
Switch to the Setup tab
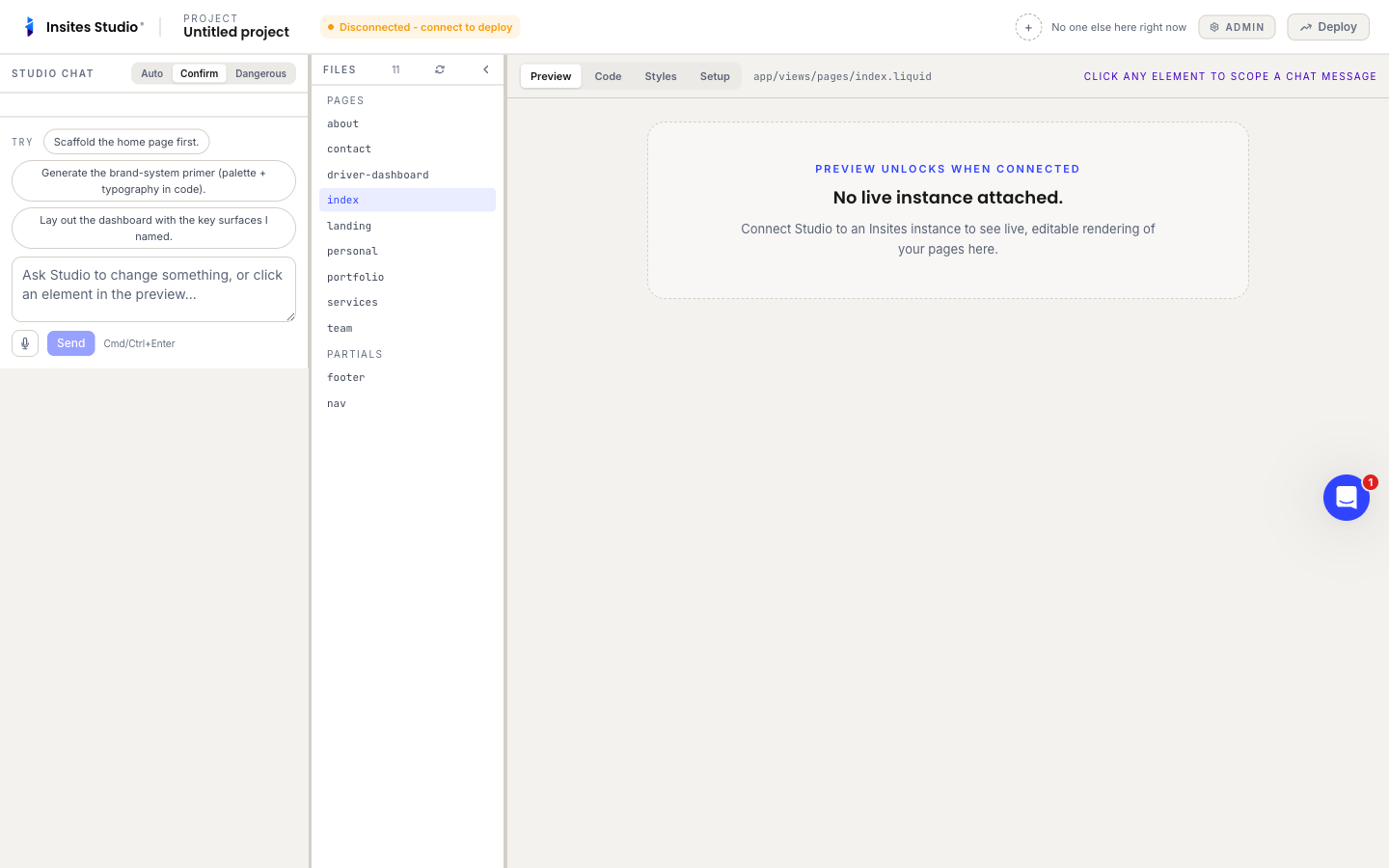pos(715,76)
